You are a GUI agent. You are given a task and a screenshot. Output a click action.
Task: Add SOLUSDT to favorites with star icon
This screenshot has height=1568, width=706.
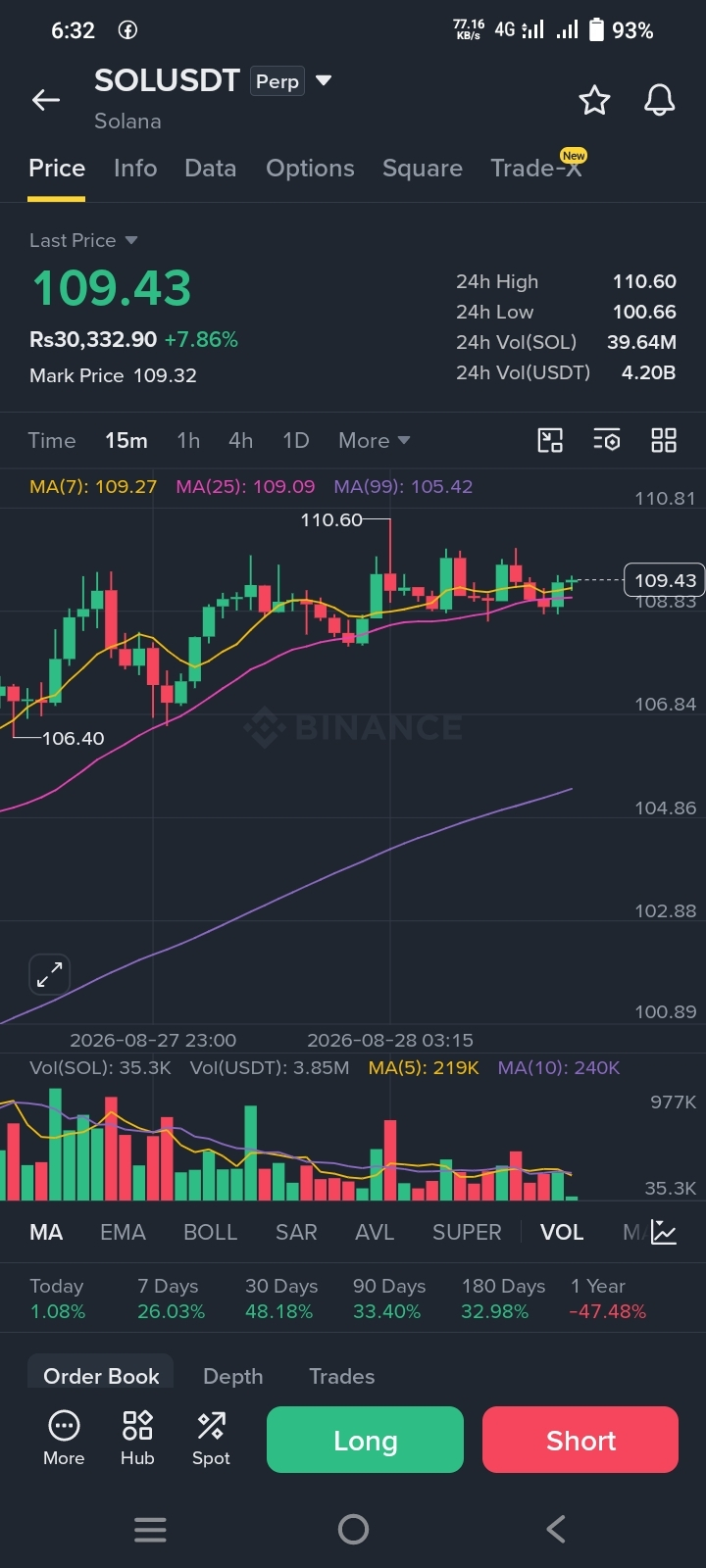(594, 100)
